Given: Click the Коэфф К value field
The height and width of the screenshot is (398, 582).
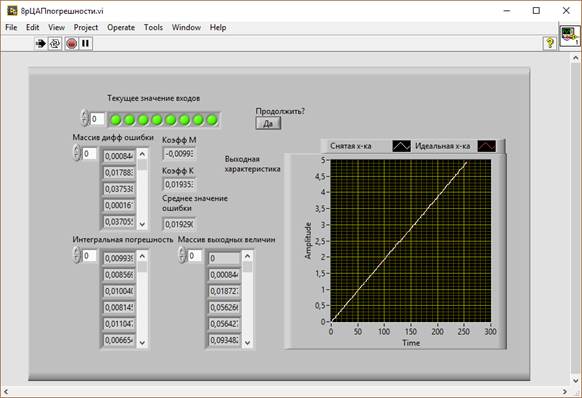Looking at the screenshot, I should click(x=179, y=185).
